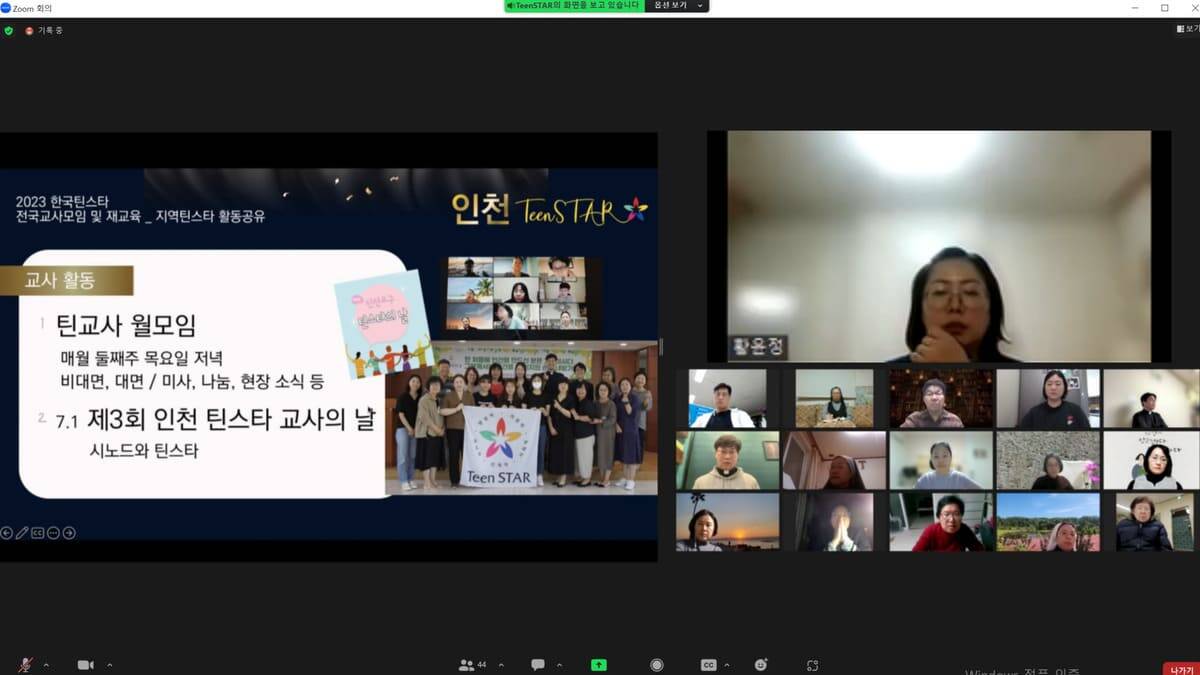Advance to the next slide with the forward arrow
The width and height of the screenshot is (1200, 675).
coord(69,533)
